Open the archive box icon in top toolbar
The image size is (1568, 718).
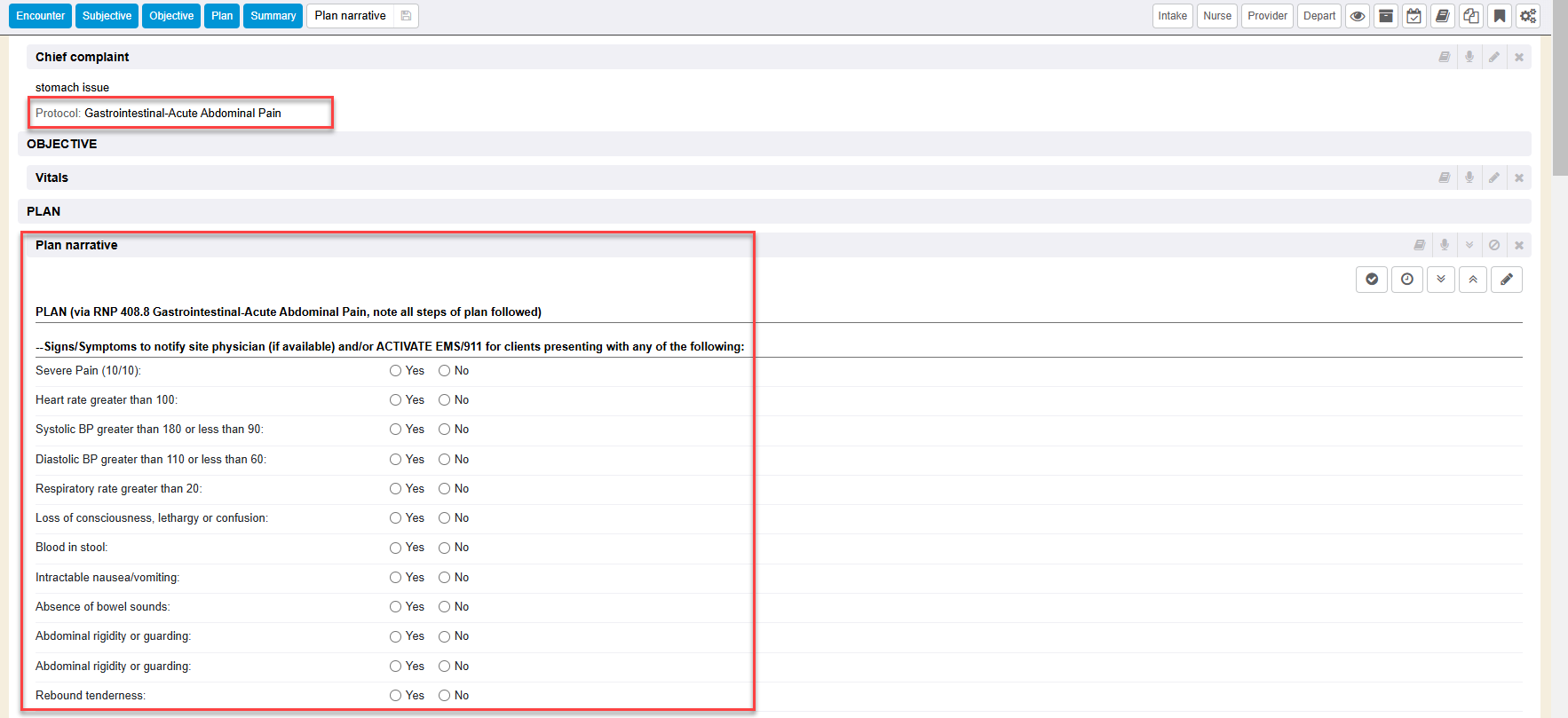[1385, 16]
